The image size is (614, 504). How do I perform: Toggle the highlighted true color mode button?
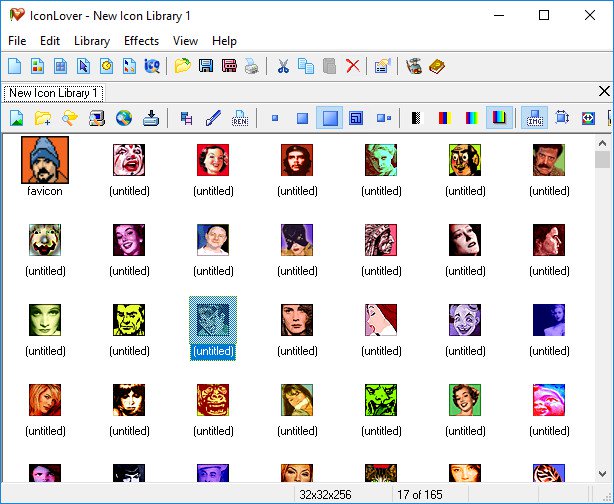click(499, 117)
